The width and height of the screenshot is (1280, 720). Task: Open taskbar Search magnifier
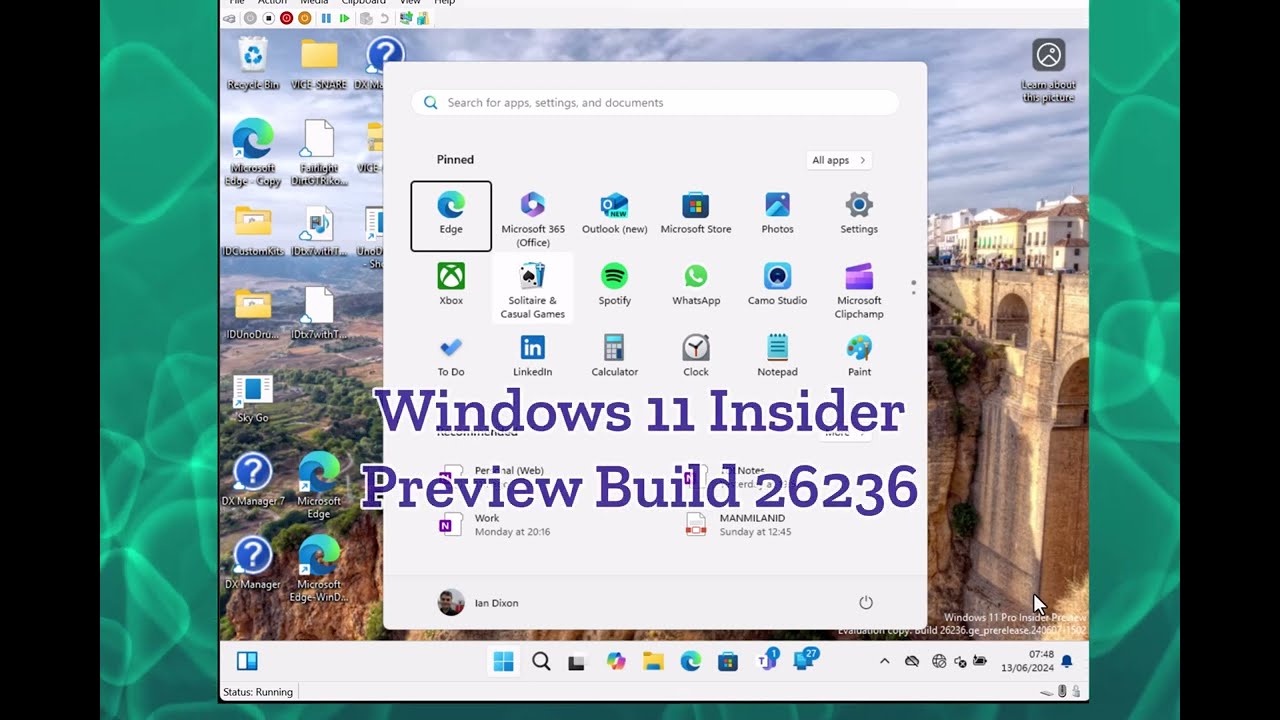pos(541,661)
